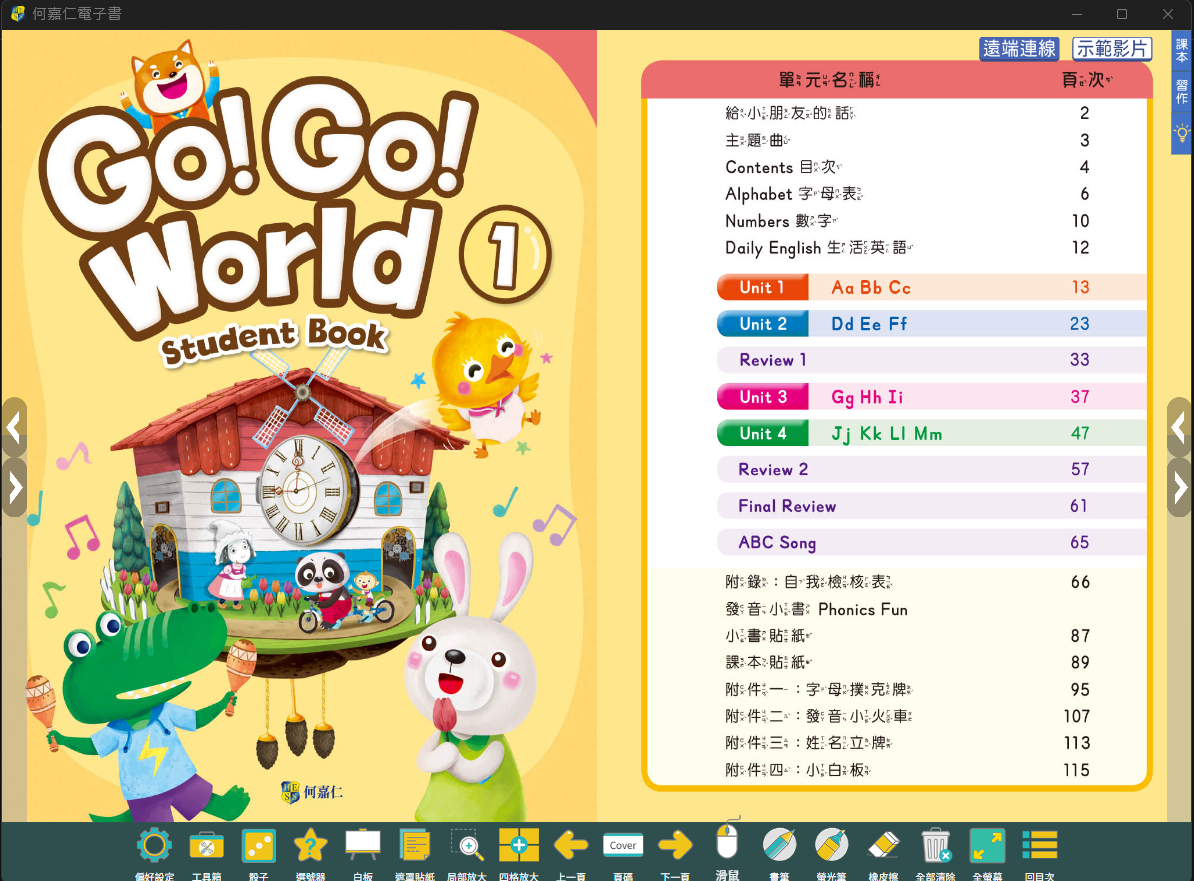Click the right edge upper chevron arrow
Viewport: 1194px width, 881px height.
pos(1179,427)
